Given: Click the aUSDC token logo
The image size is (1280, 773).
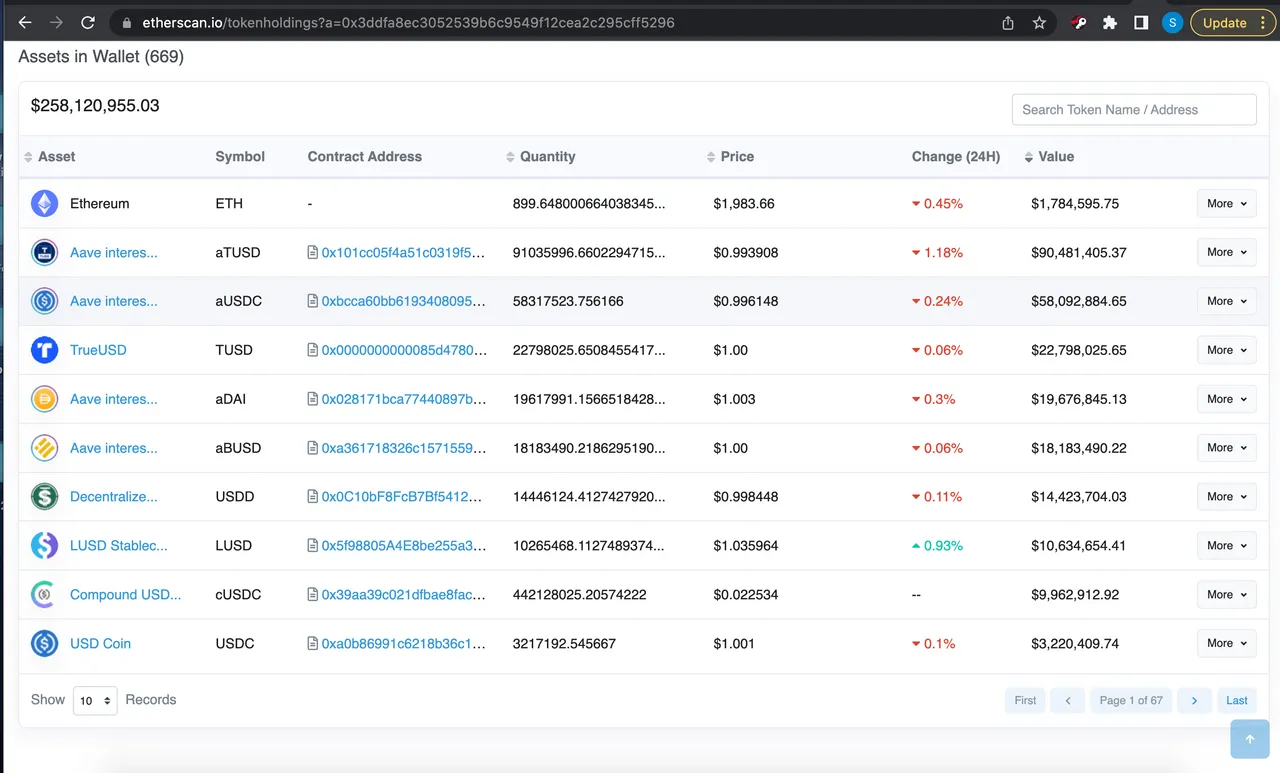Looking at the screenshot, I should click(x=44, y=301).
